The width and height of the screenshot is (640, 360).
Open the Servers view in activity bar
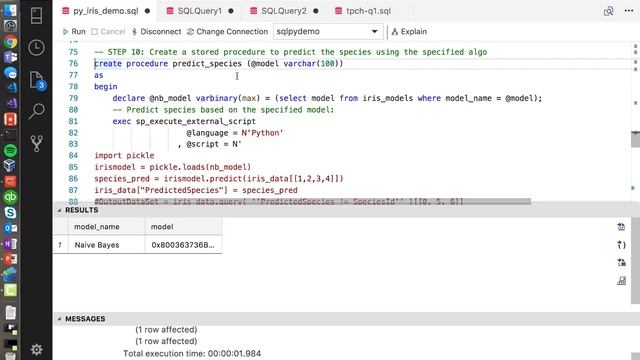[x=36, y=16]
